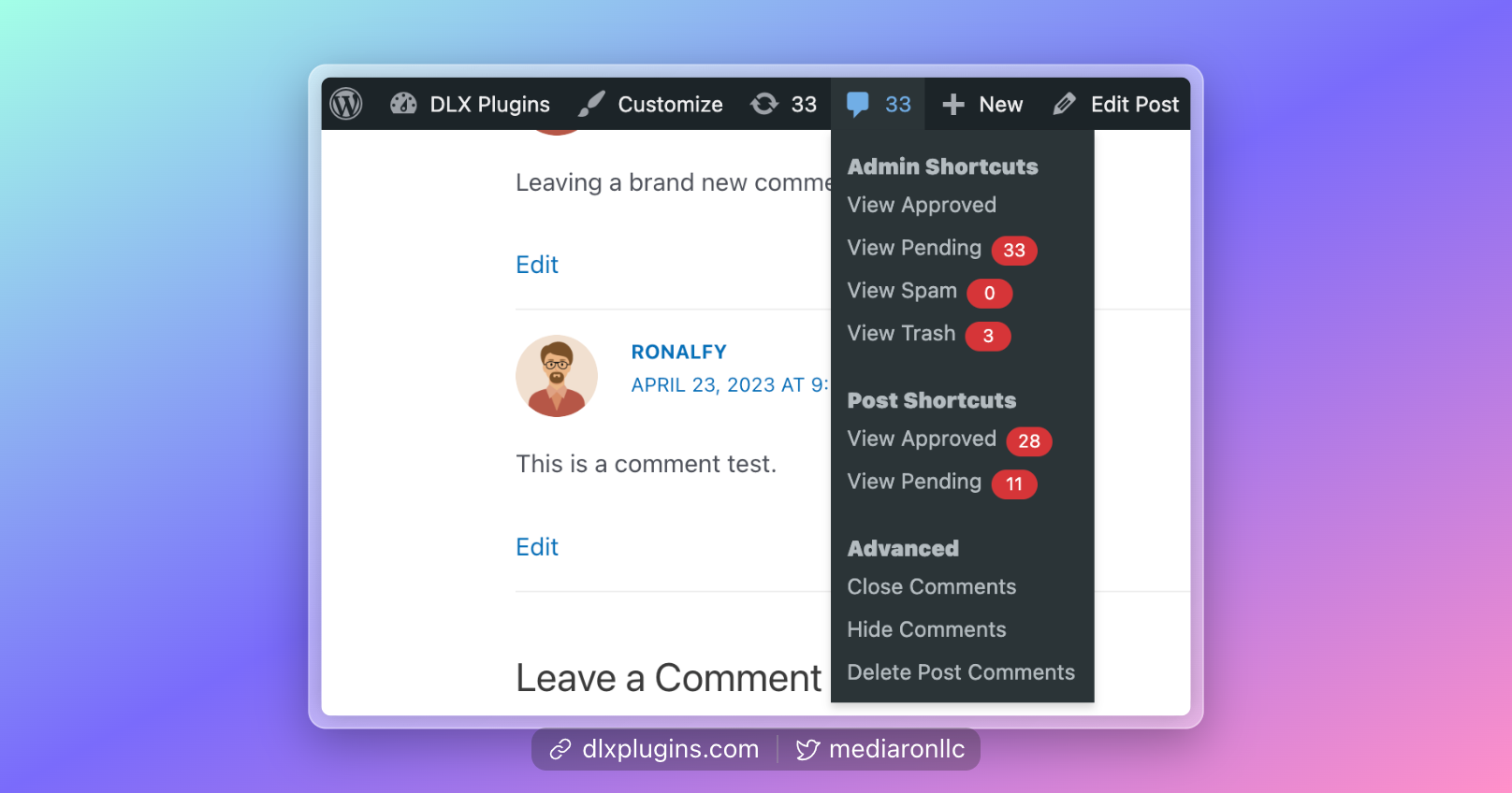Choose View Approved under Post Shortcuts

pos(922,439)
